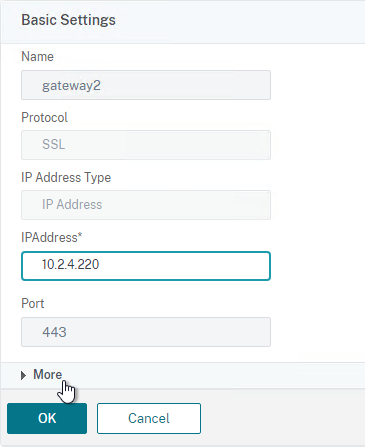Open the IP Address Type box

tap(146, 205)
